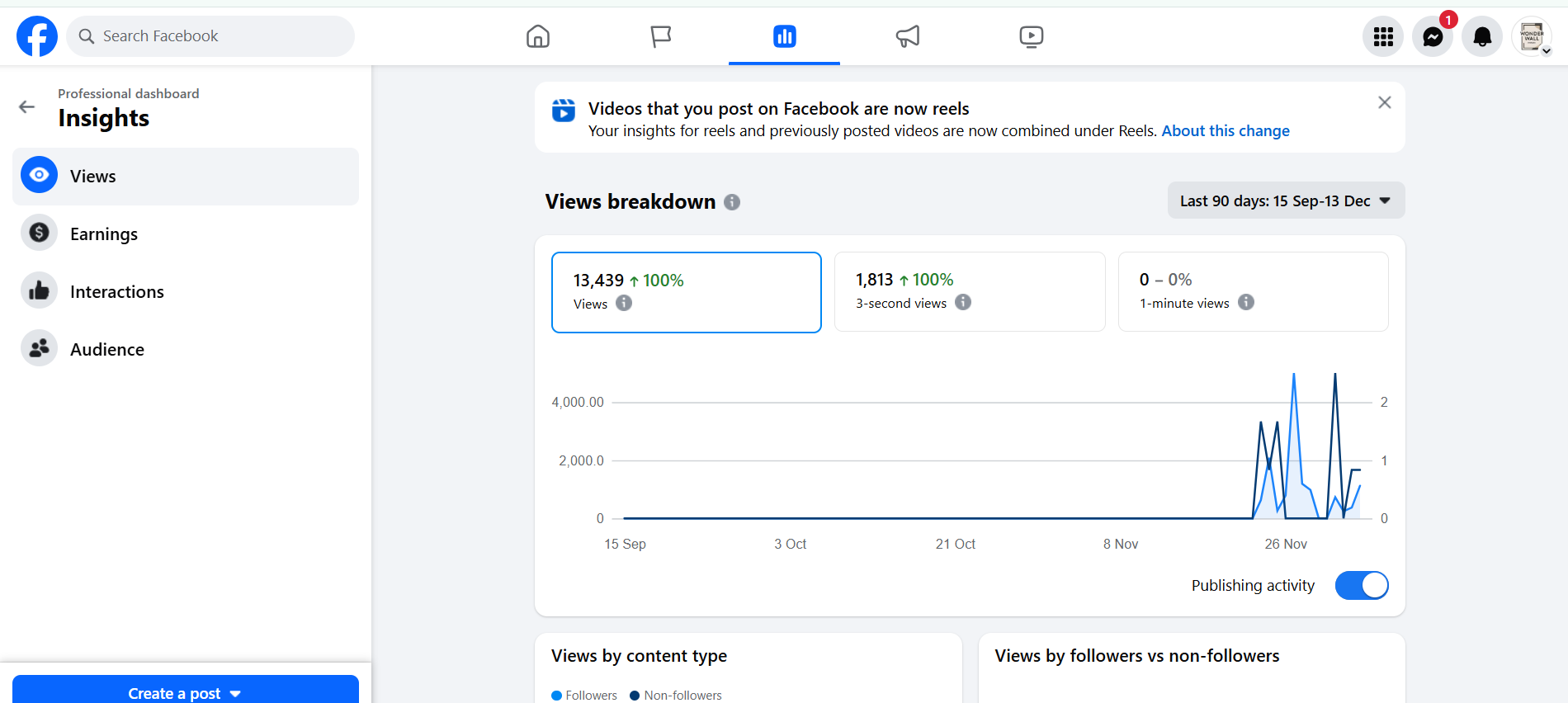Open the Pages flag icon
Screen dimensions: 1568x703
[x=661, y=36]
